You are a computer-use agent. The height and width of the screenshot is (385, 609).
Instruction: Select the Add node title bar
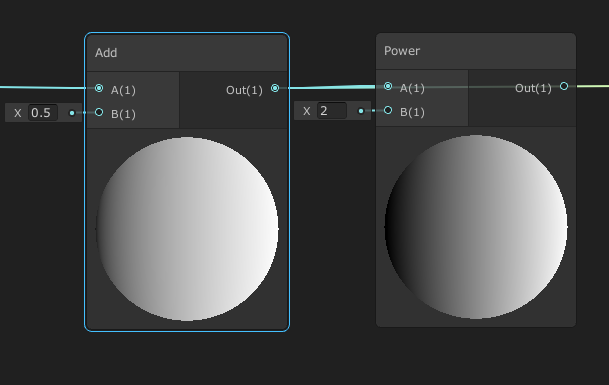[x=187, y=52]
